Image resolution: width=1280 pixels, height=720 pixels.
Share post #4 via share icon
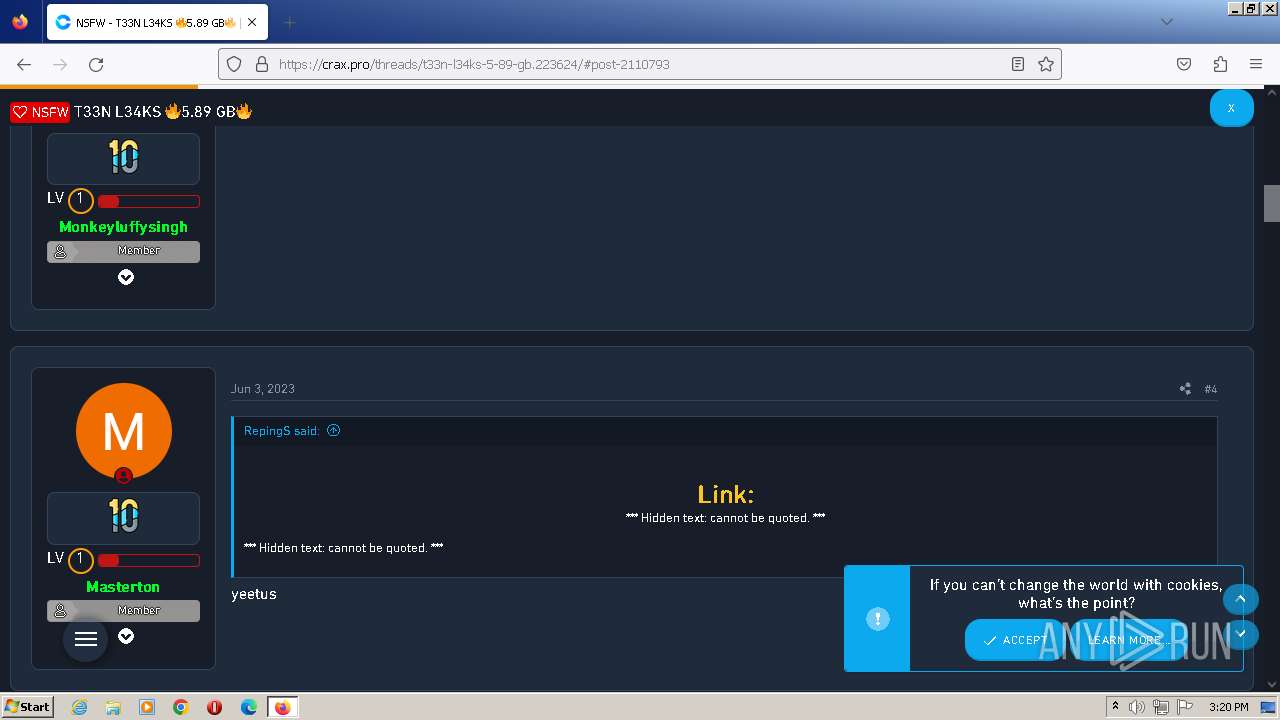pos(1185,389)
